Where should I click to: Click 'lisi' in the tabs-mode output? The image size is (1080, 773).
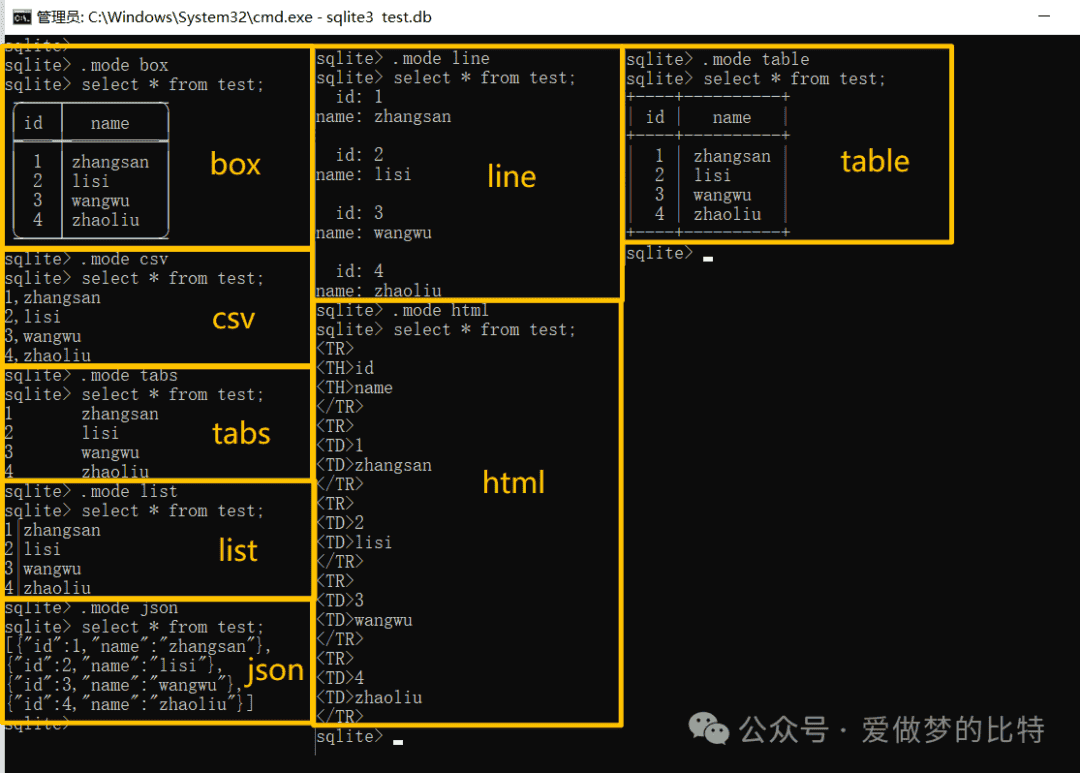point(100,433)
